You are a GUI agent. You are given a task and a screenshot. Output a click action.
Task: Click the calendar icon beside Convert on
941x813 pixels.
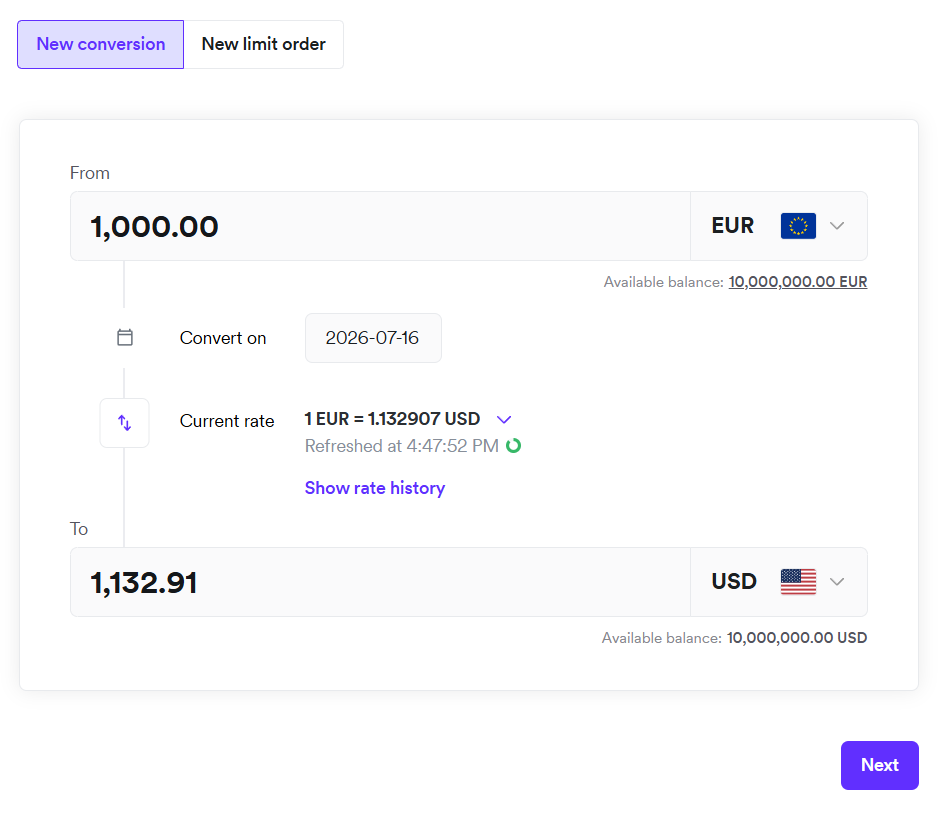[125, 337]
